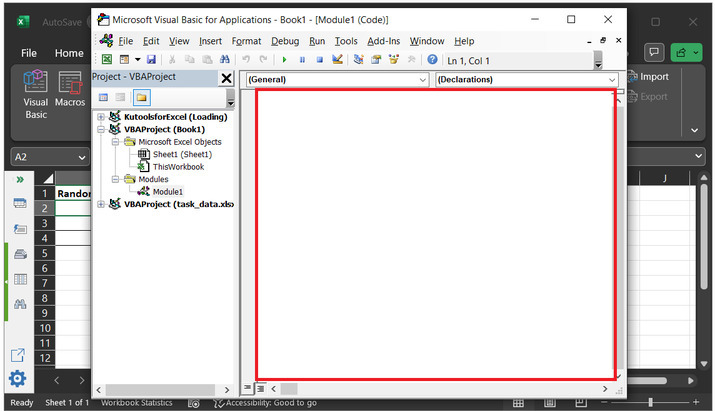Click the Toolbox icon in toolbar

click(x=411, y=59)
